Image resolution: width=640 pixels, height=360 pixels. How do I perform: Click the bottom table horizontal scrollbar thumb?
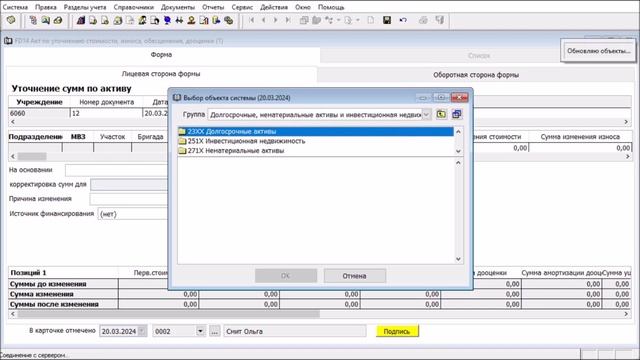pyautogui.click(x=169, y=314)
